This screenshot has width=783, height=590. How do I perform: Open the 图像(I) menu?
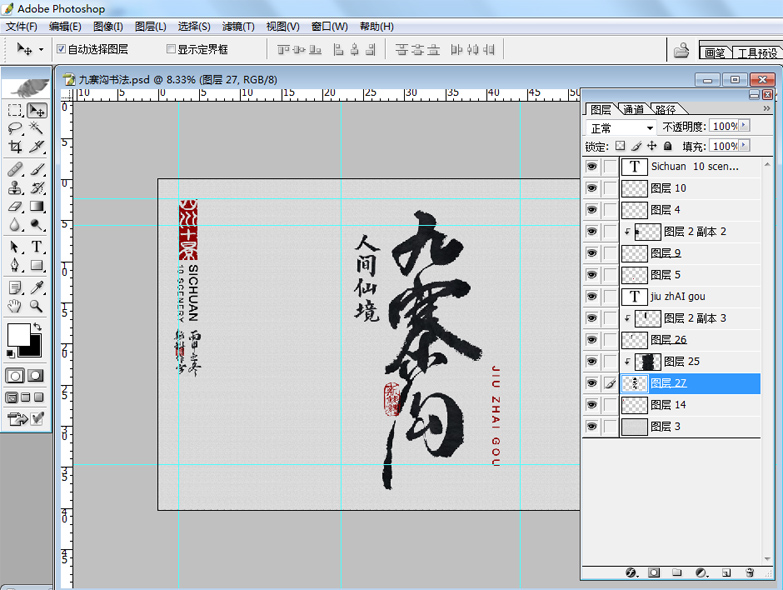[x=108, y=26]
